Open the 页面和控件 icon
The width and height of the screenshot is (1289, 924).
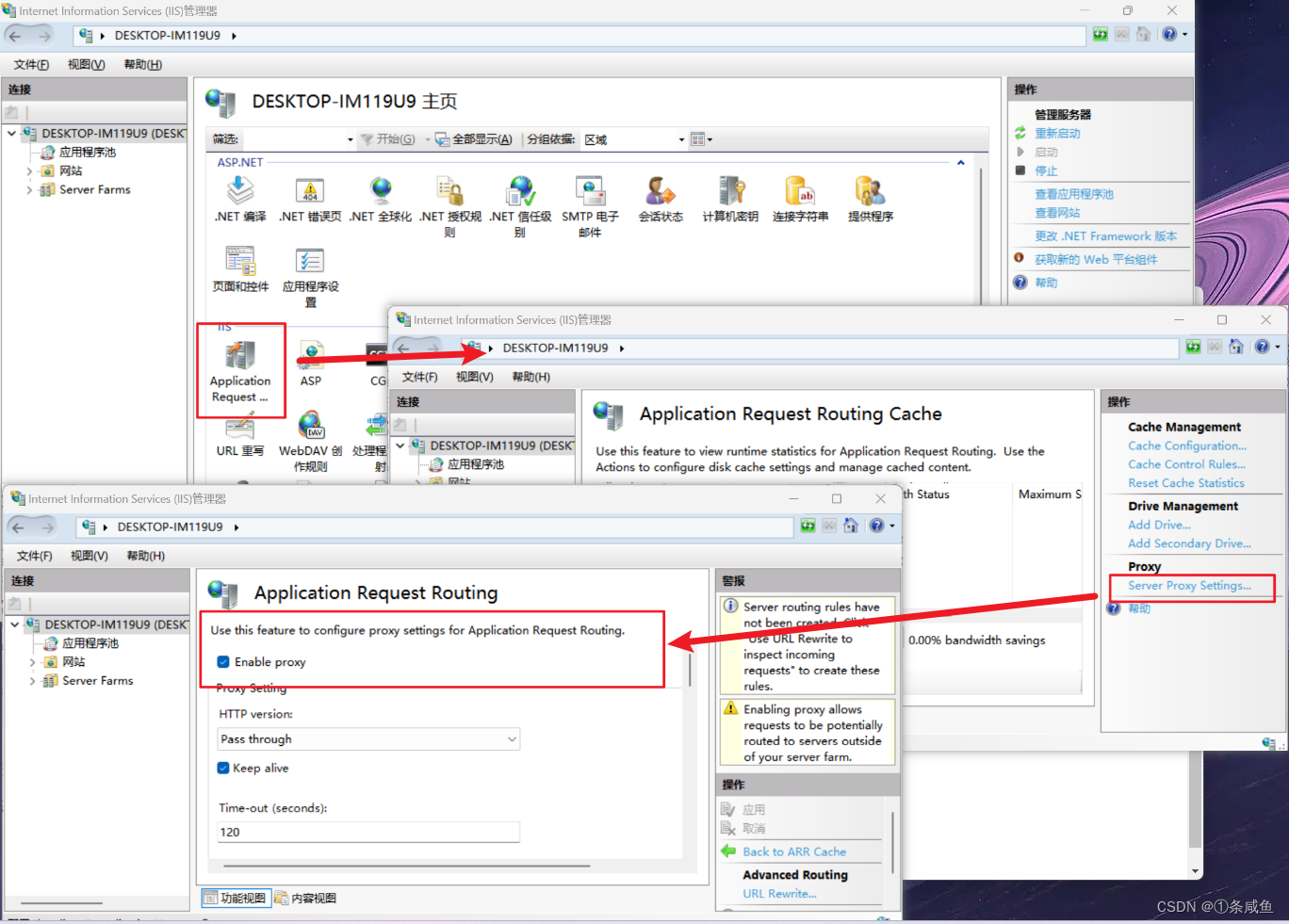(x=240, y=260)
